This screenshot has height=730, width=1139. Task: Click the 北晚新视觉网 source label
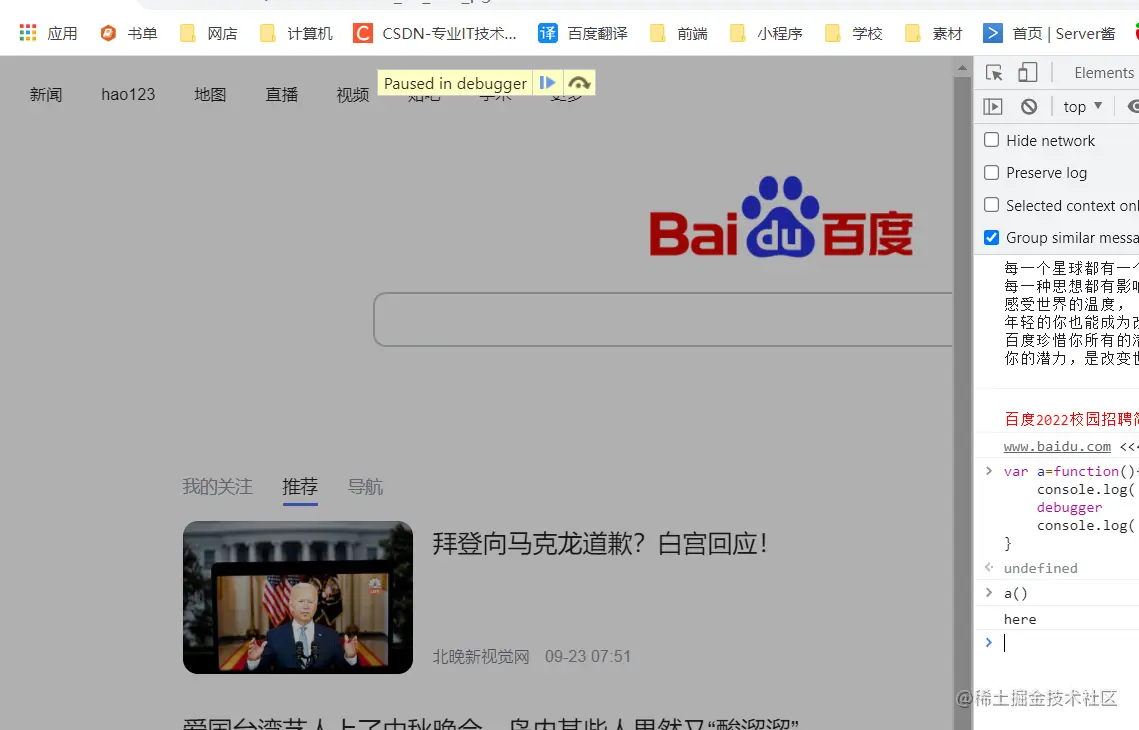481,657
